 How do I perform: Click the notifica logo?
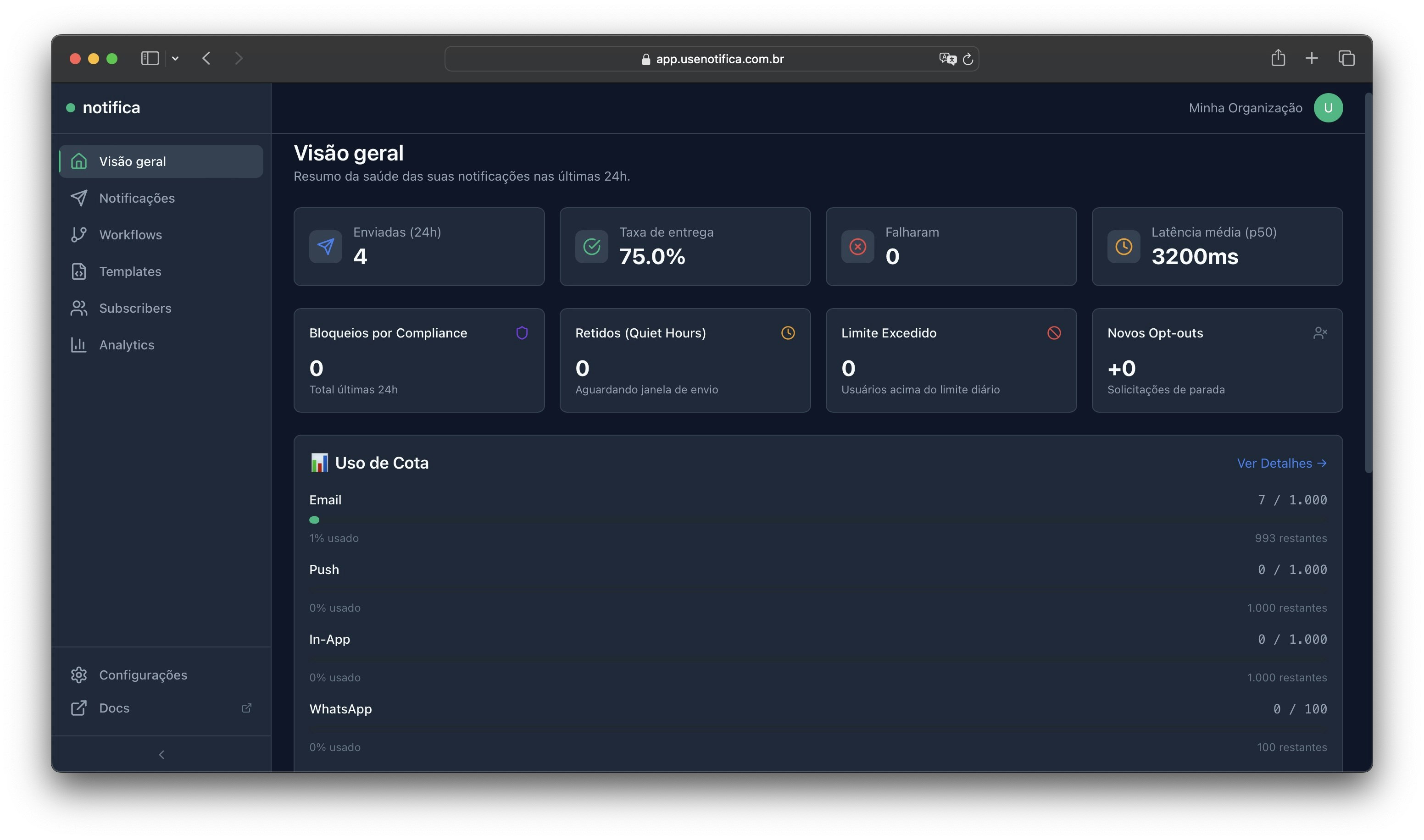click(111, 107)
